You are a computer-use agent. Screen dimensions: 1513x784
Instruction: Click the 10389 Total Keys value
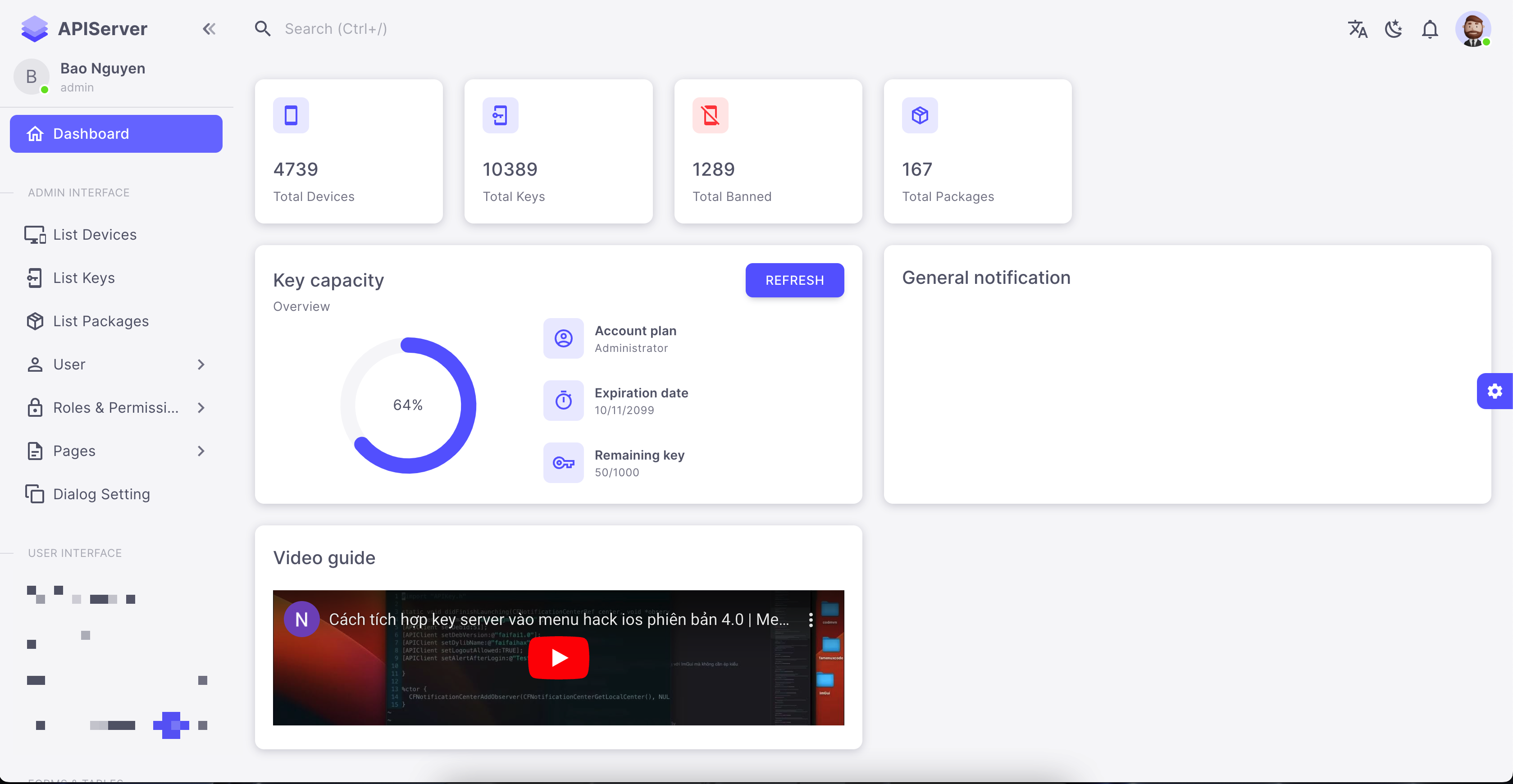510,169
